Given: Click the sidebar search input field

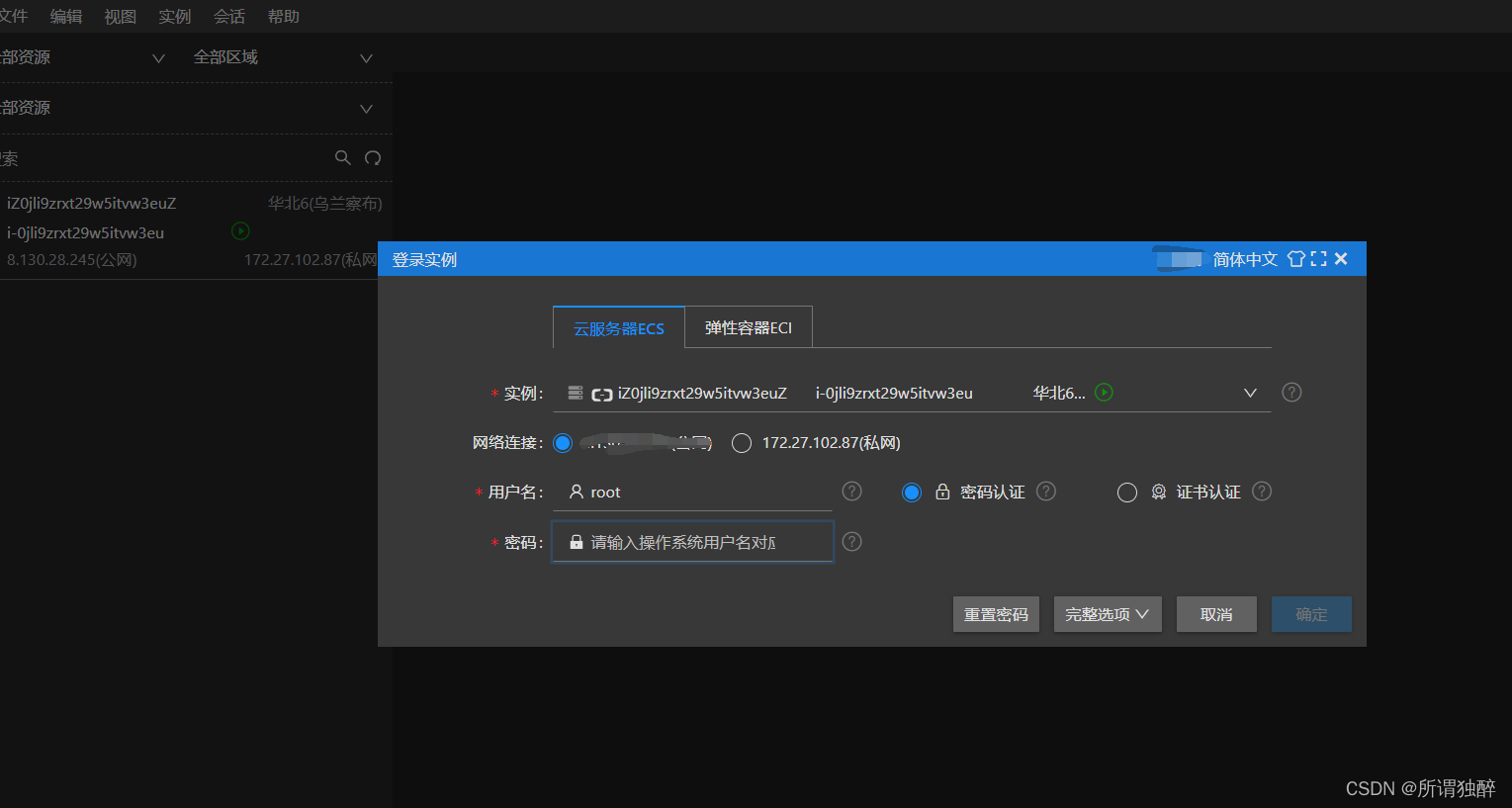Looking at the screenshot, I should [163, 158].
